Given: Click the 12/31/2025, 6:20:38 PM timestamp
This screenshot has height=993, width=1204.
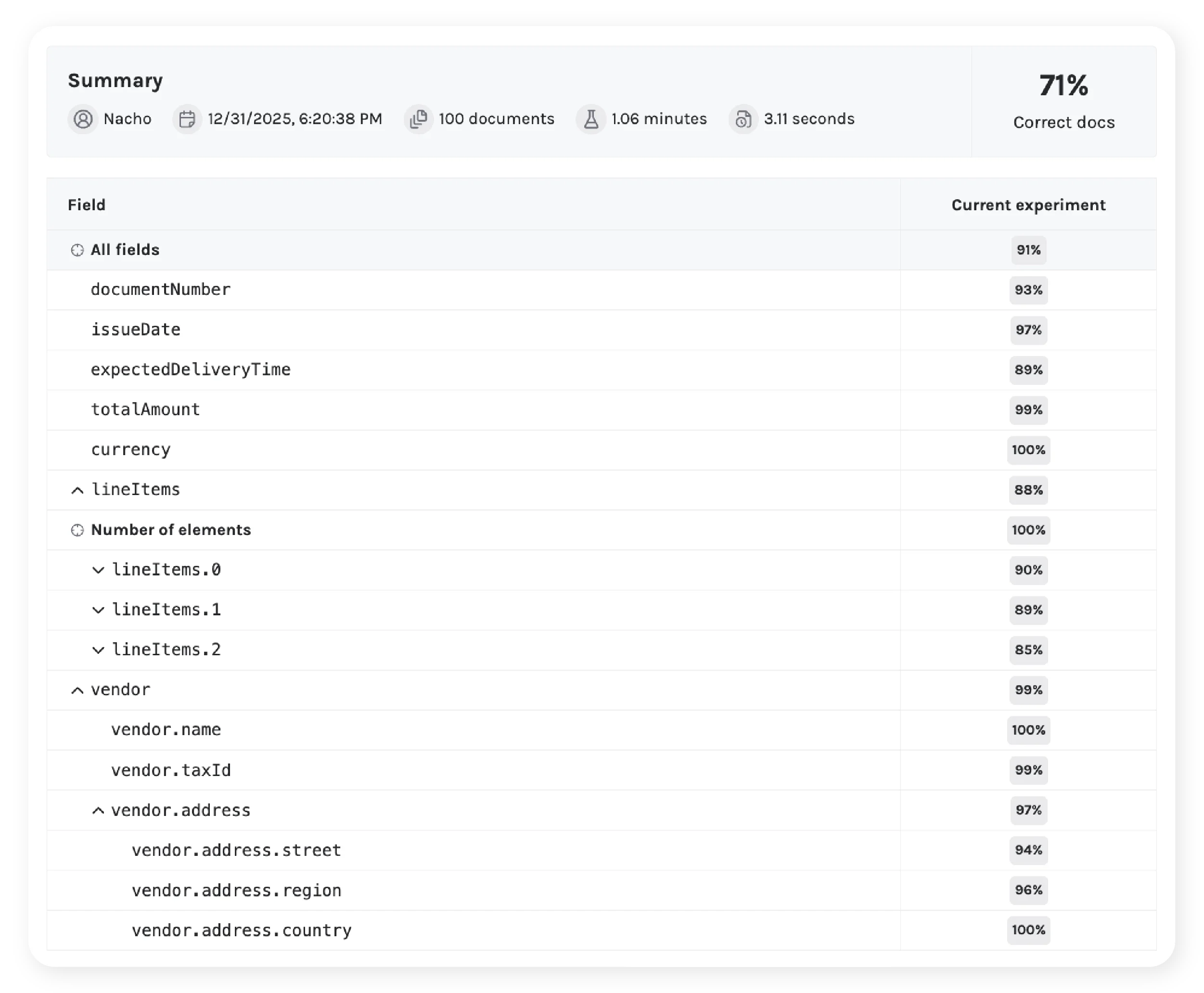Looking at the screenshot, I should point(295,119).
